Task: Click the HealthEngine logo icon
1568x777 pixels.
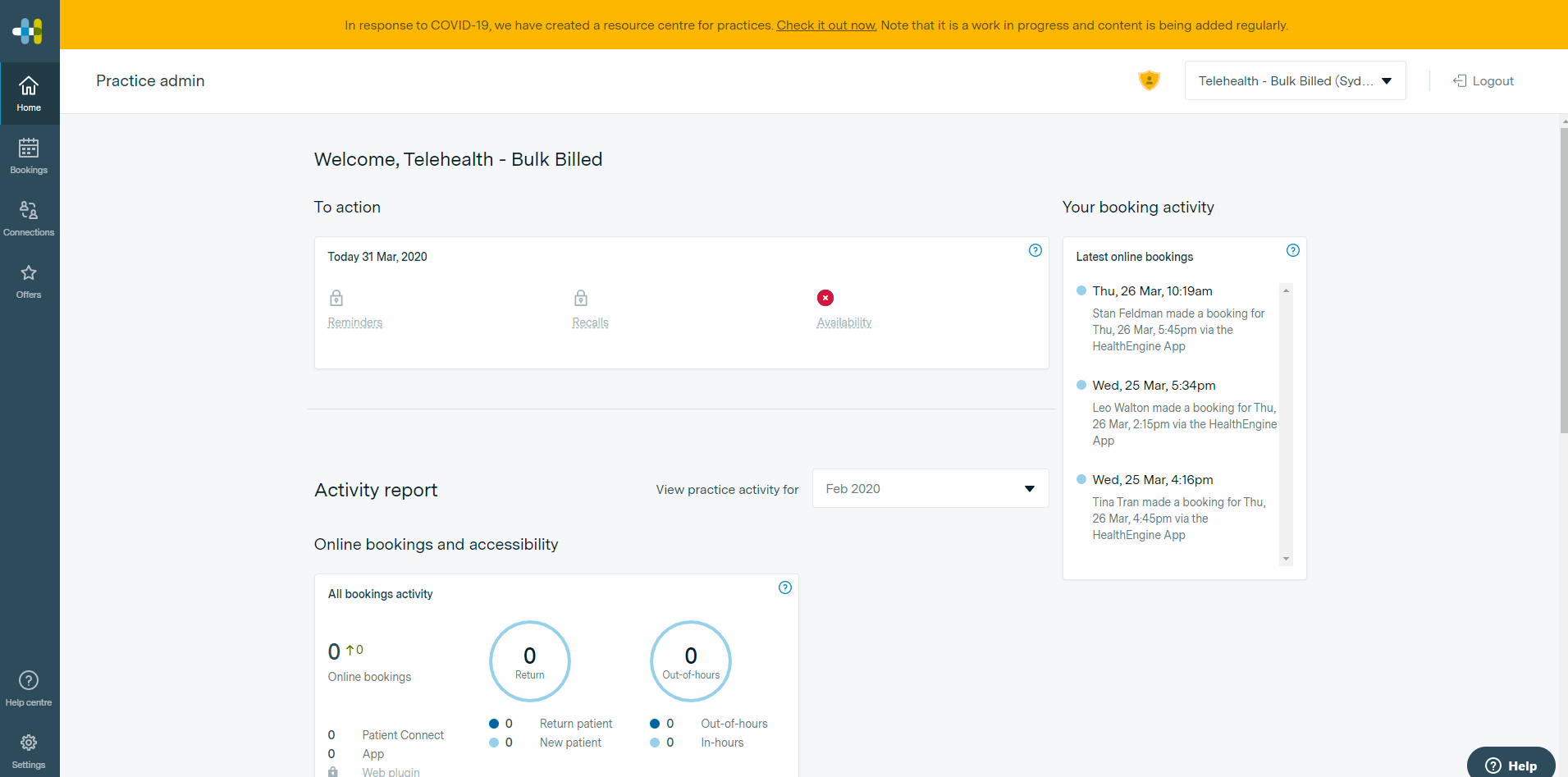Action: [x=28, y=31]
